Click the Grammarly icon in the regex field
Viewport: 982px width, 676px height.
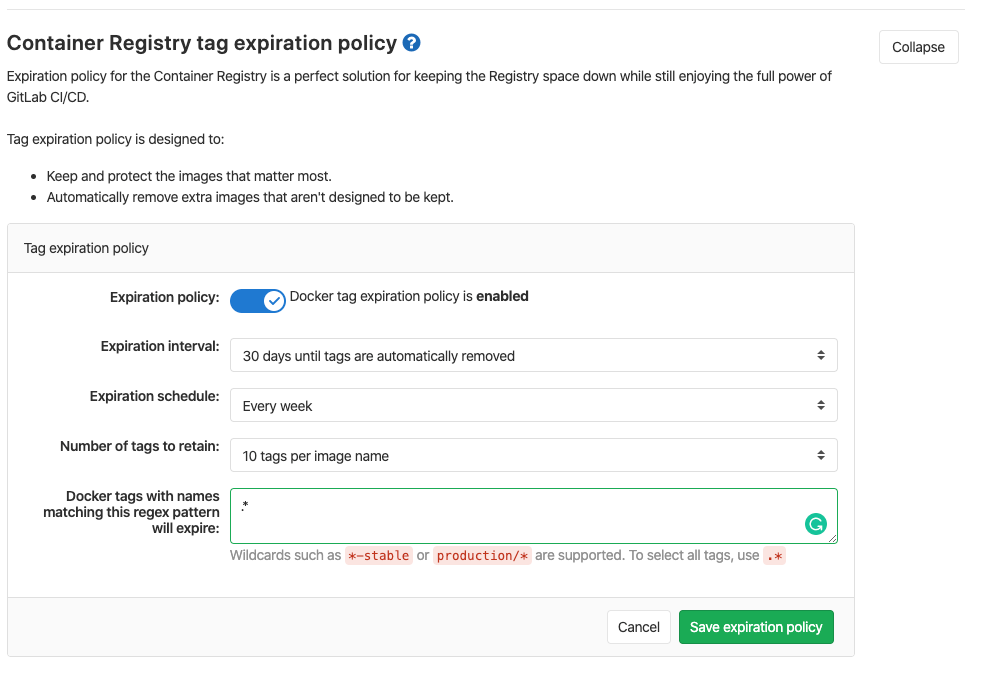[816, 523]
